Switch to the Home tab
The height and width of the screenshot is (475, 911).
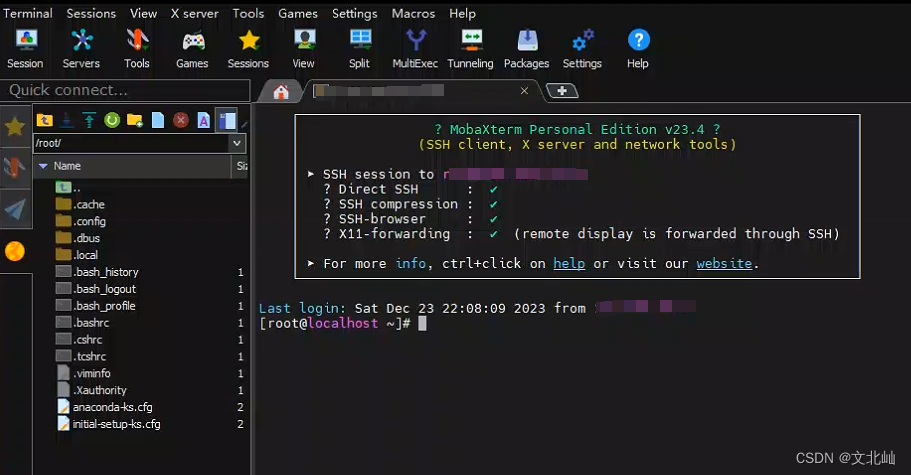click(x=281, y=91)
